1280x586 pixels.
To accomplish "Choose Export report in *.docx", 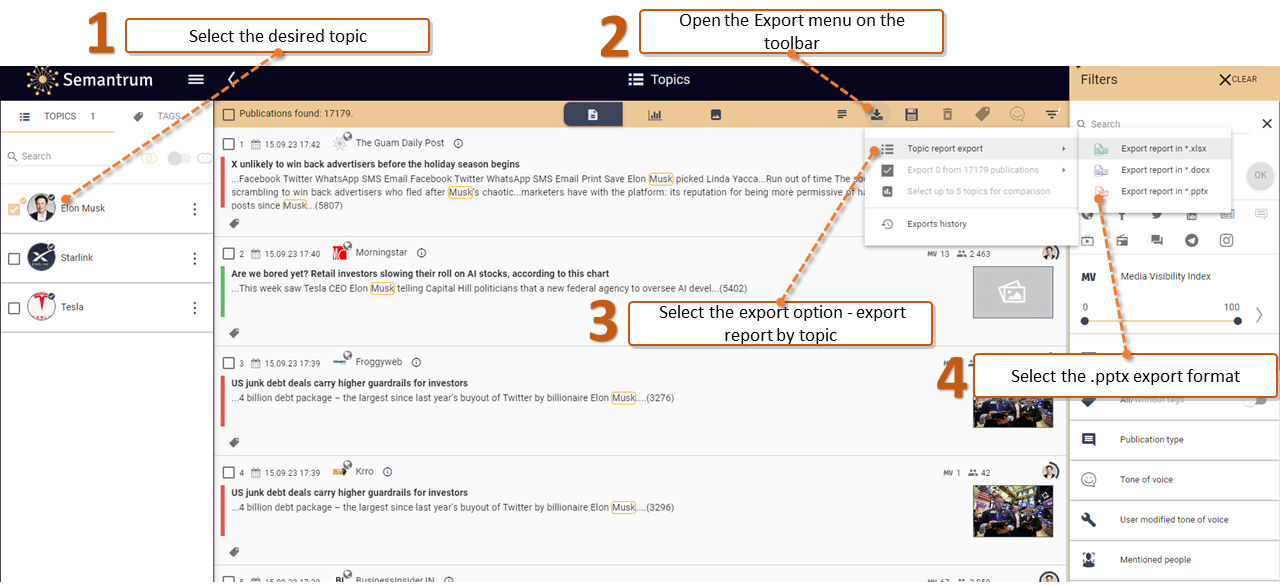I will (x=1155, y=170).
